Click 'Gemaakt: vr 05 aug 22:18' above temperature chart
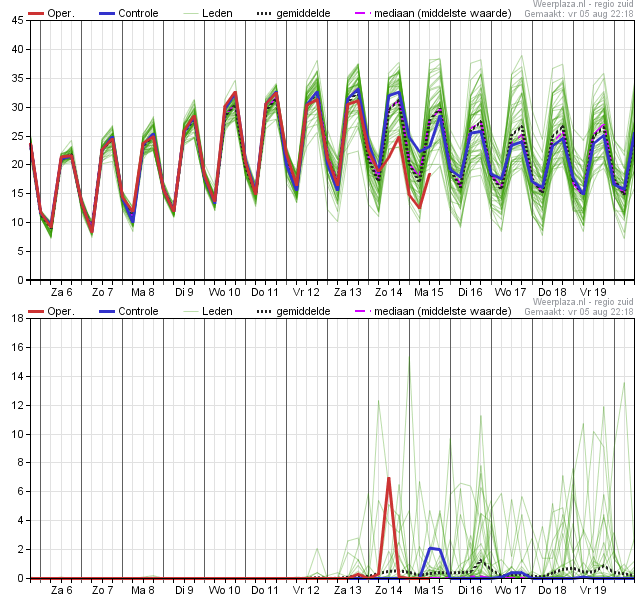 tap(579, 14)
